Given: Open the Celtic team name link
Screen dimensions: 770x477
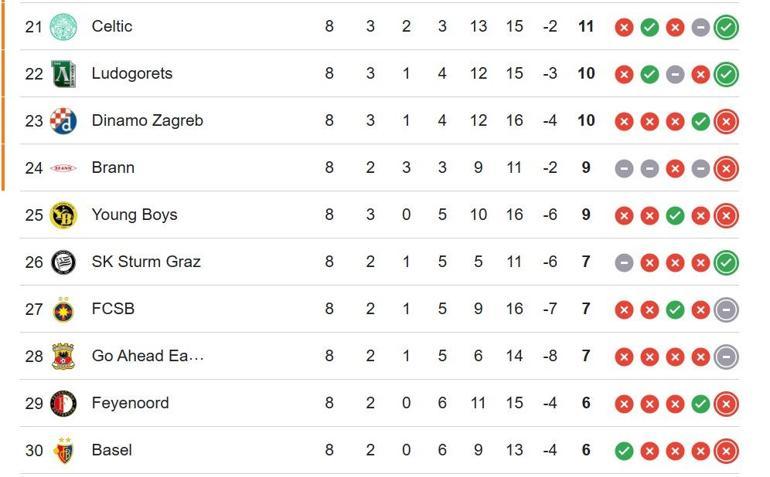Looking at the screenshot, I should [111, 27].
